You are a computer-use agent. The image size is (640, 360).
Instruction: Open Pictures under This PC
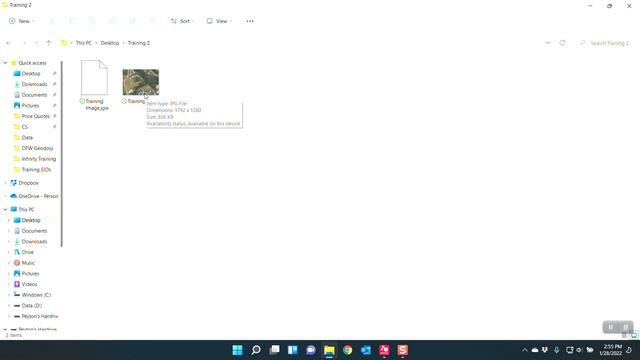click(x=31, y=273)
